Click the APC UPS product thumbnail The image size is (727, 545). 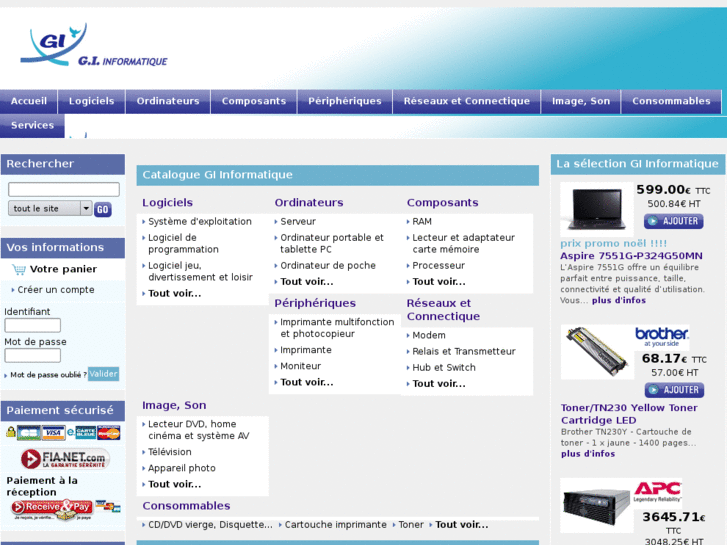tap(596, 506)
